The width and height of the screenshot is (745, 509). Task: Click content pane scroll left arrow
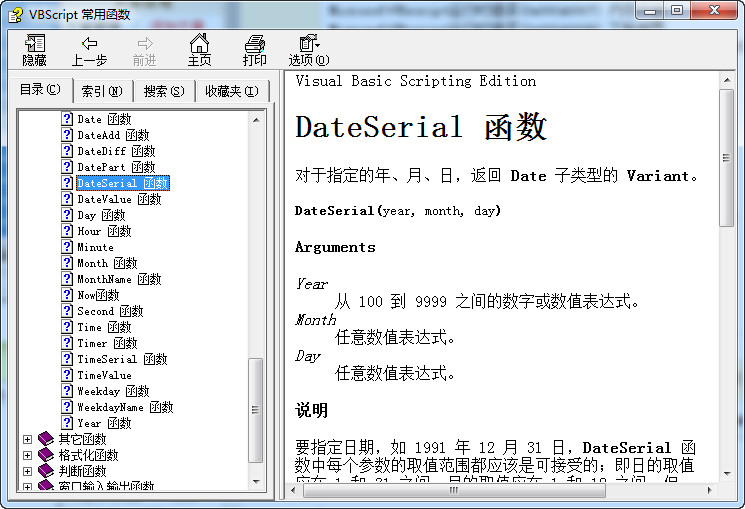coord(293,490)
